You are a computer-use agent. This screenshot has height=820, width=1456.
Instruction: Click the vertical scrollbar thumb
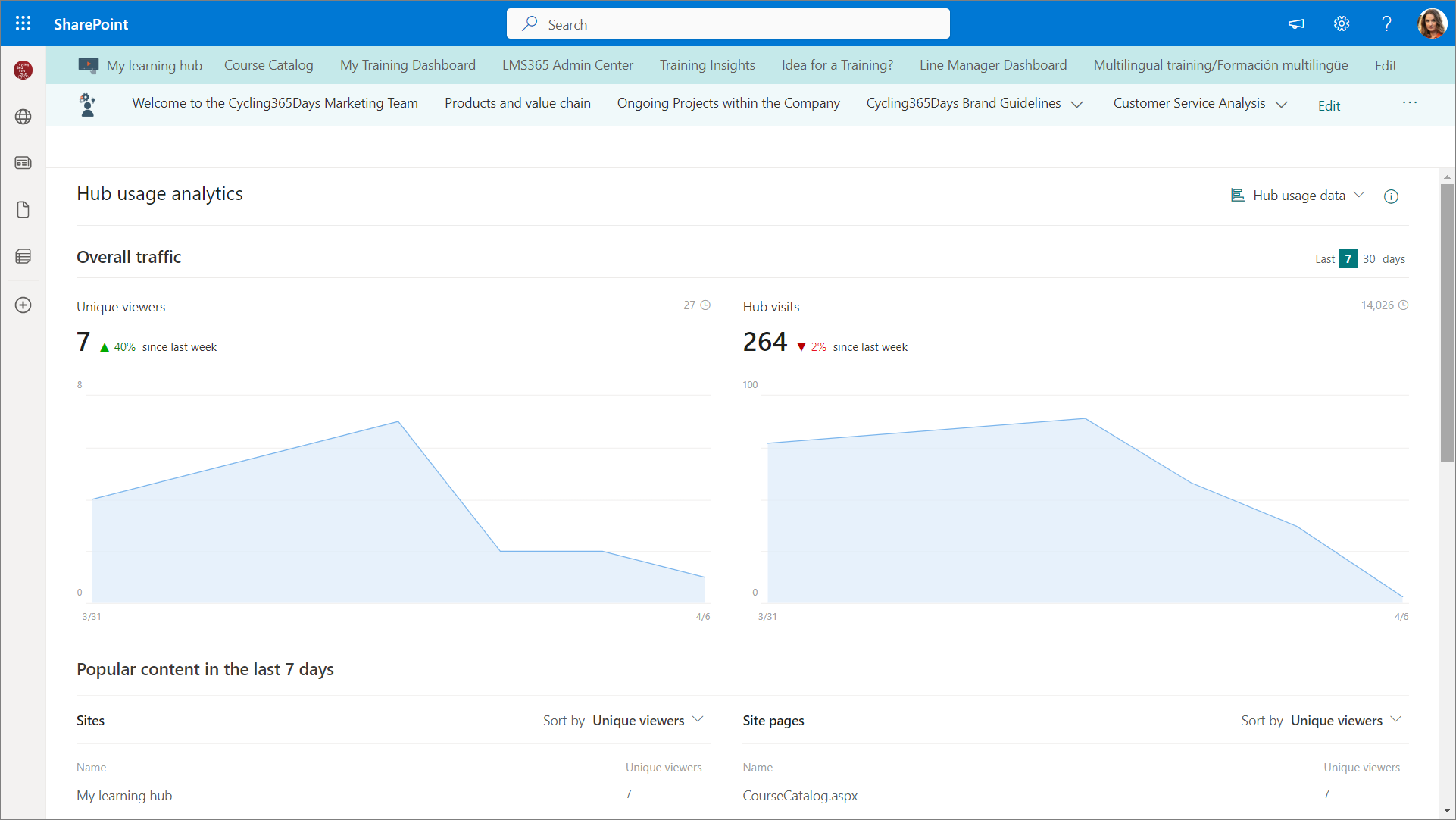pos(1447,323)
